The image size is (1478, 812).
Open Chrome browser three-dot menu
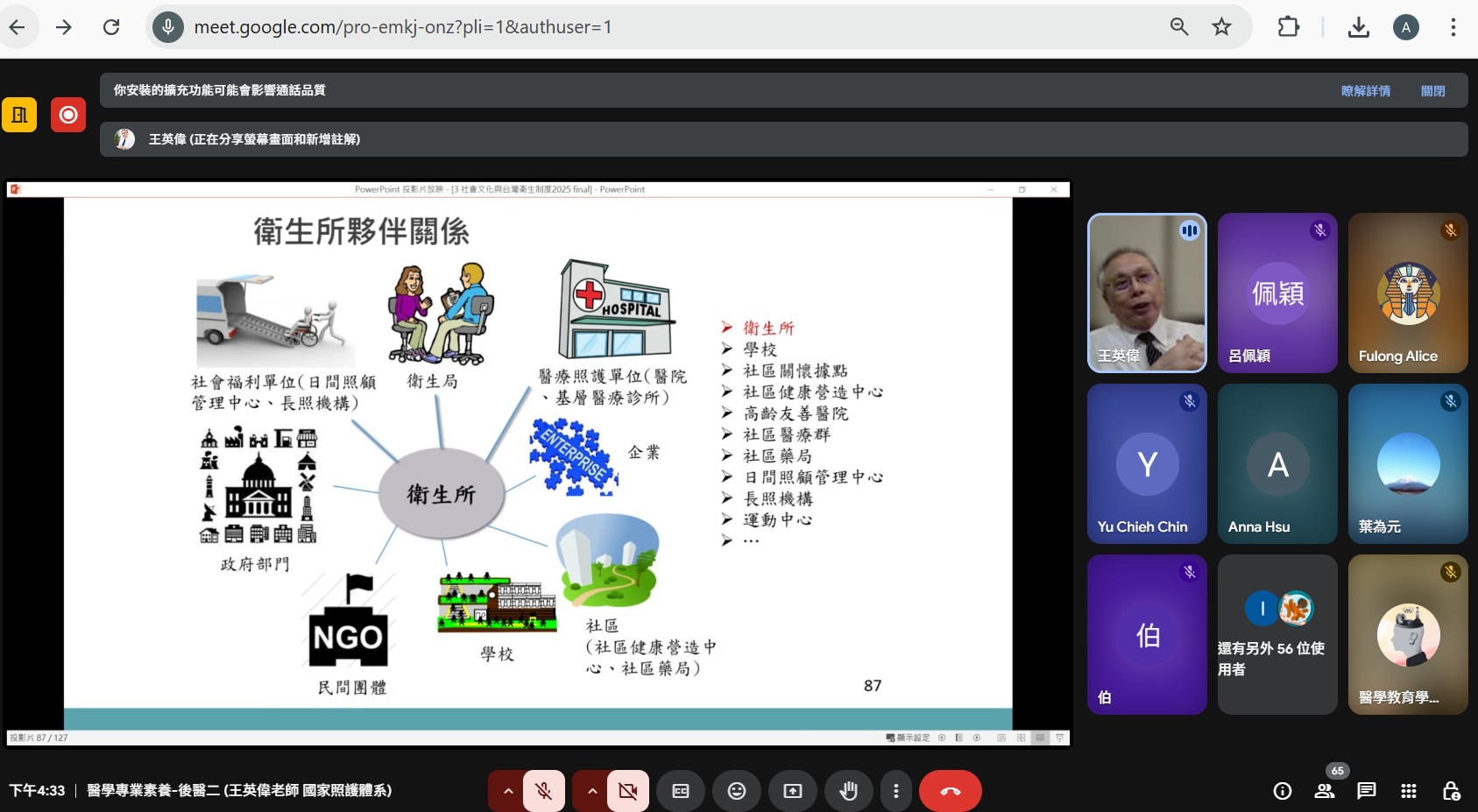coord(1453,27)
